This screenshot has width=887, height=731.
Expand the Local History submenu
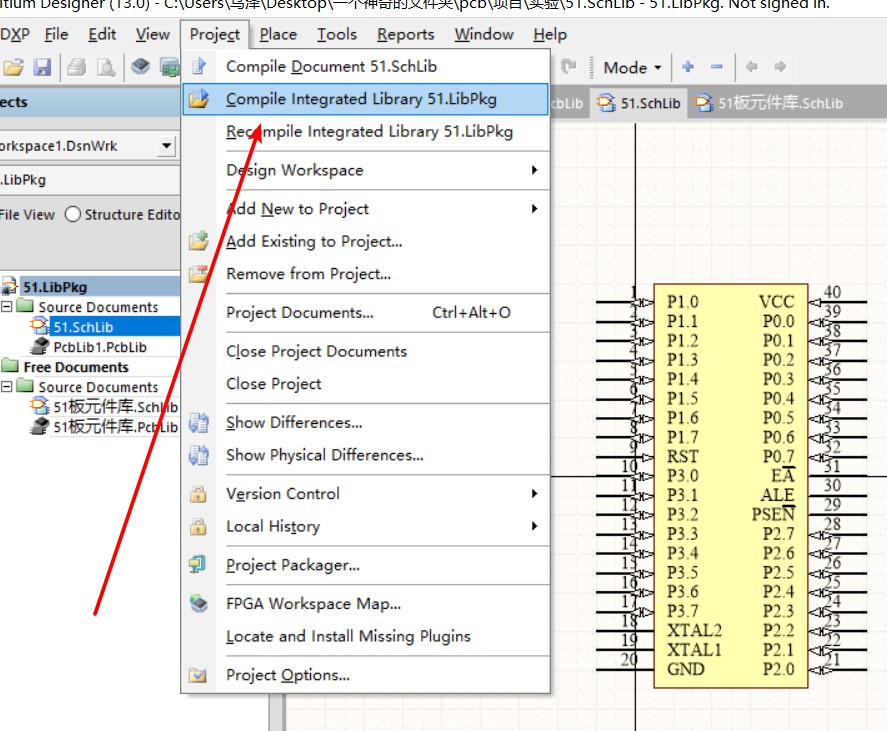[534, 526]
